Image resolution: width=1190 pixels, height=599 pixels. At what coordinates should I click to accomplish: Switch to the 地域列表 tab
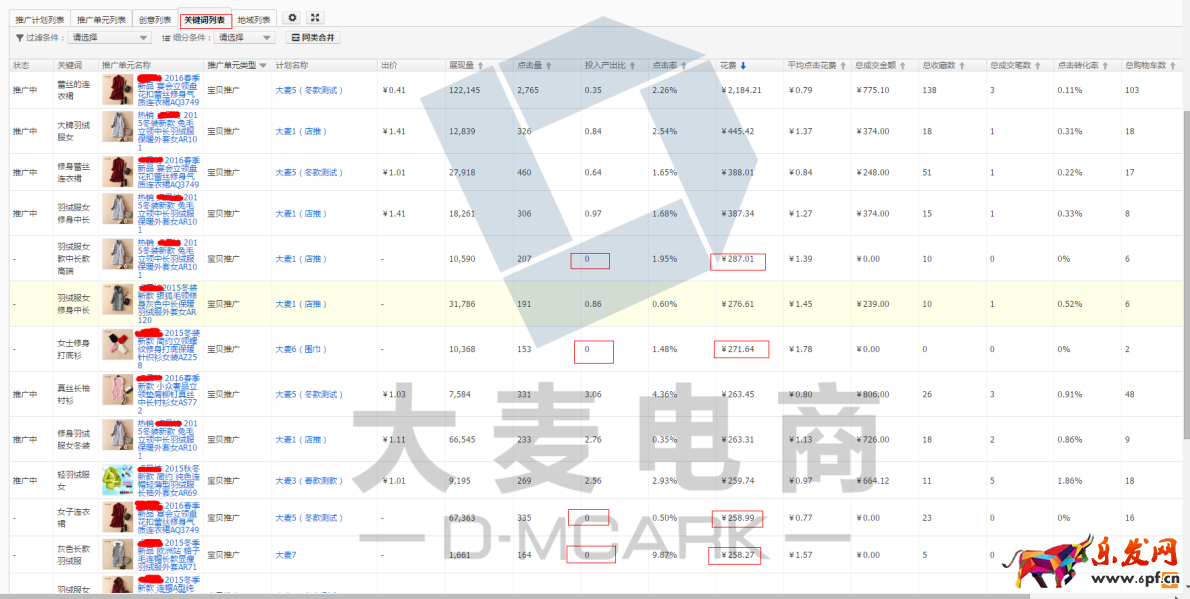coord(254,19)
